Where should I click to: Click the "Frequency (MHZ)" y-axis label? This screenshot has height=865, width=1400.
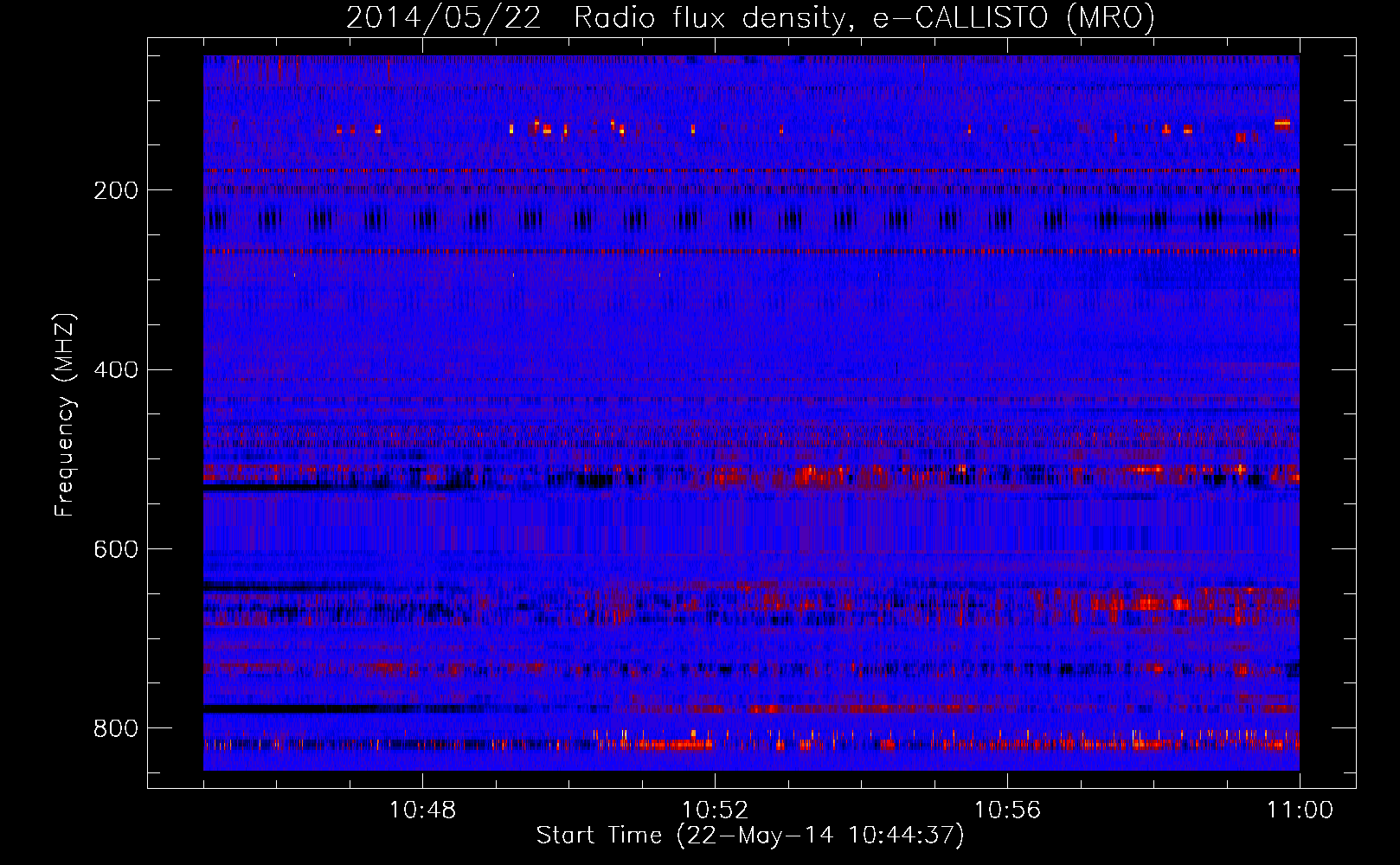tap(65, 414)
